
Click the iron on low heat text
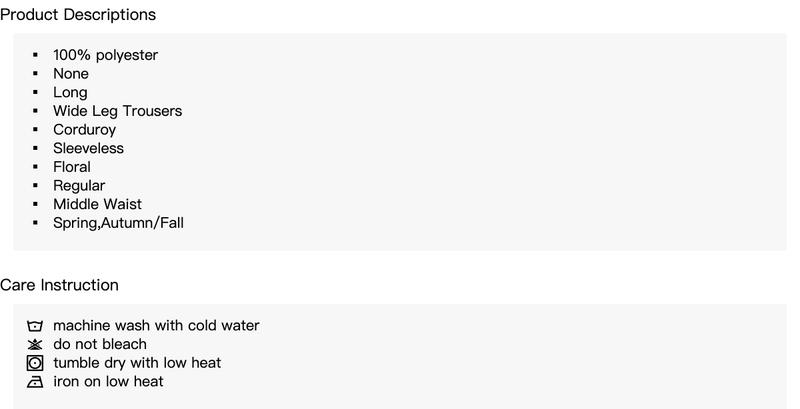(x=108, y=381)
